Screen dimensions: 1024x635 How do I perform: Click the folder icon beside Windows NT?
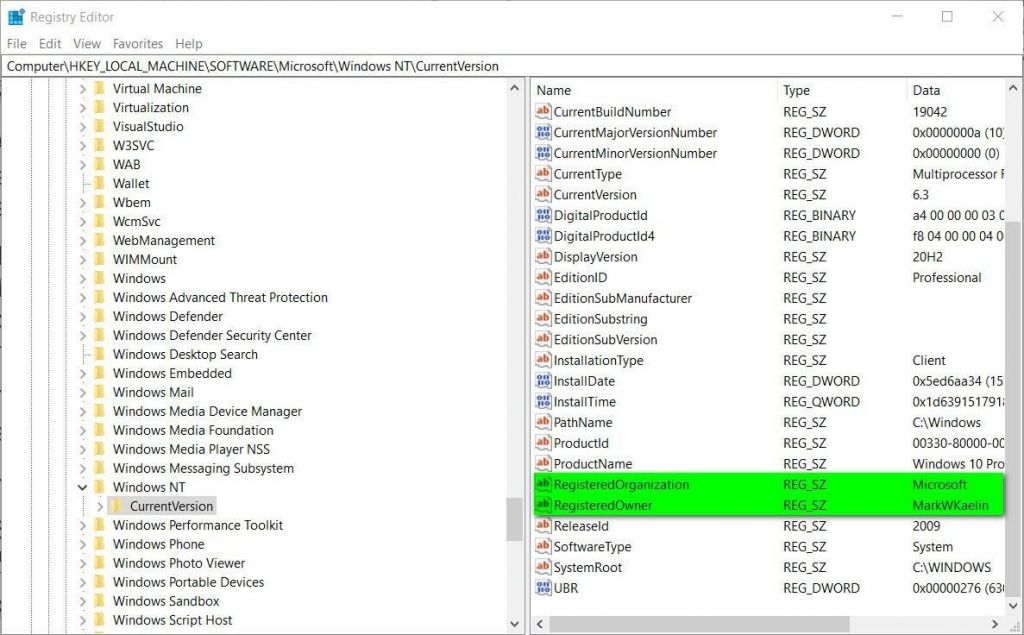pyautogui.click(x=100, y=487)
